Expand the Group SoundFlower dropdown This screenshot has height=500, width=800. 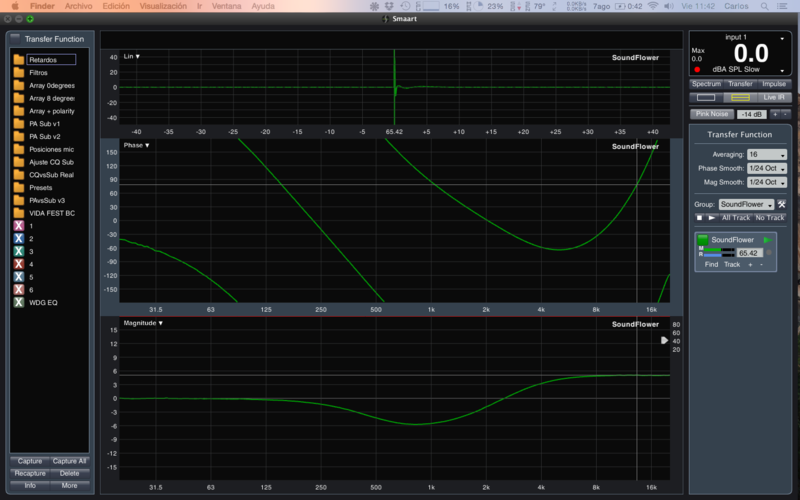click(x=746, y=204)
